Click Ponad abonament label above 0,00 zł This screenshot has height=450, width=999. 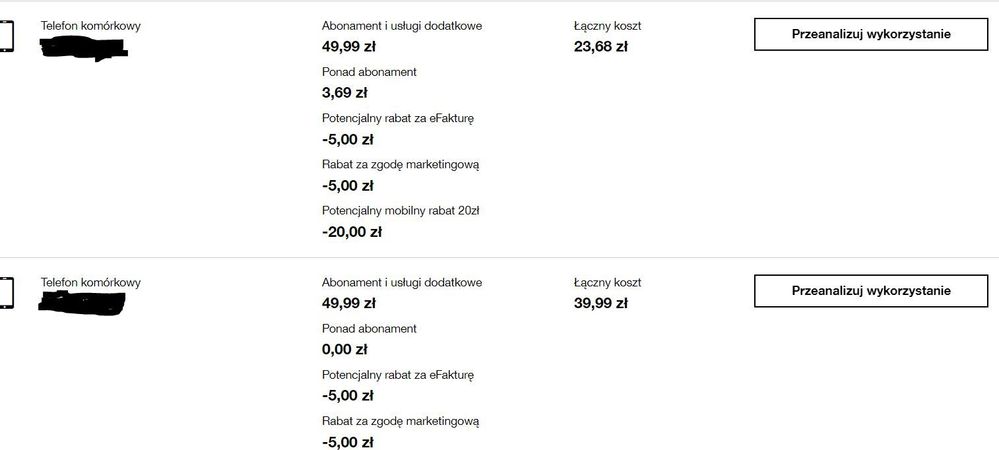[369, 328]
